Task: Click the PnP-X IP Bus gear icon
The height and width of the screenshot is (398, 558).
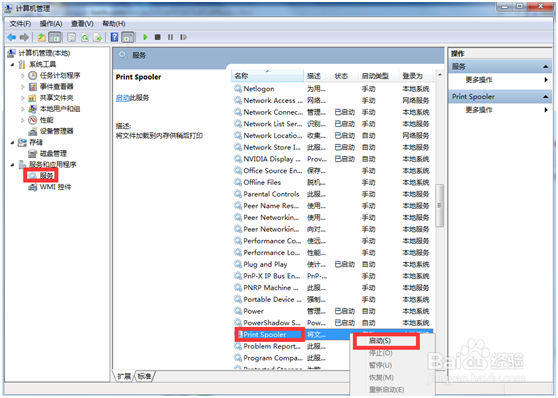Action: 237,276
